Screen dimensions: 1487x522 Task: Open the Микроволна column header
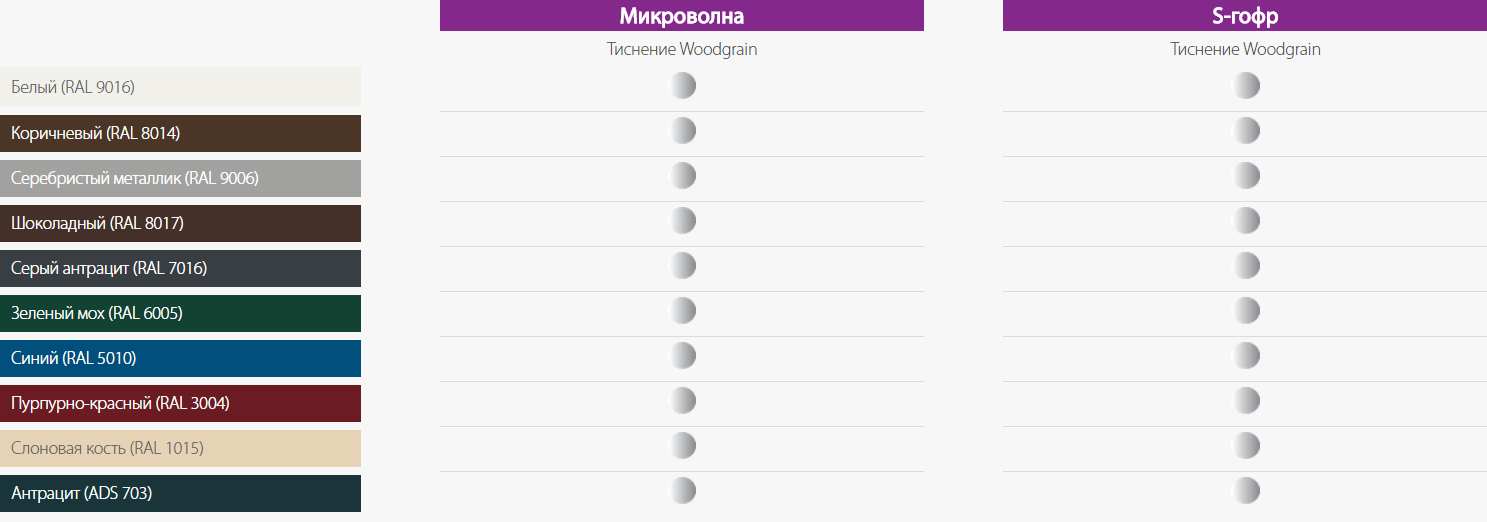682,16
